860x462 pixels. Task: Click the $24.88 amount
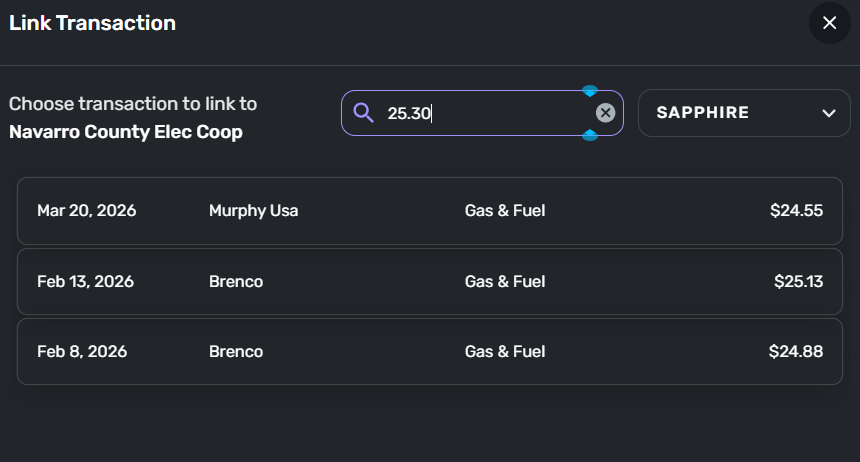coord(796,352)
